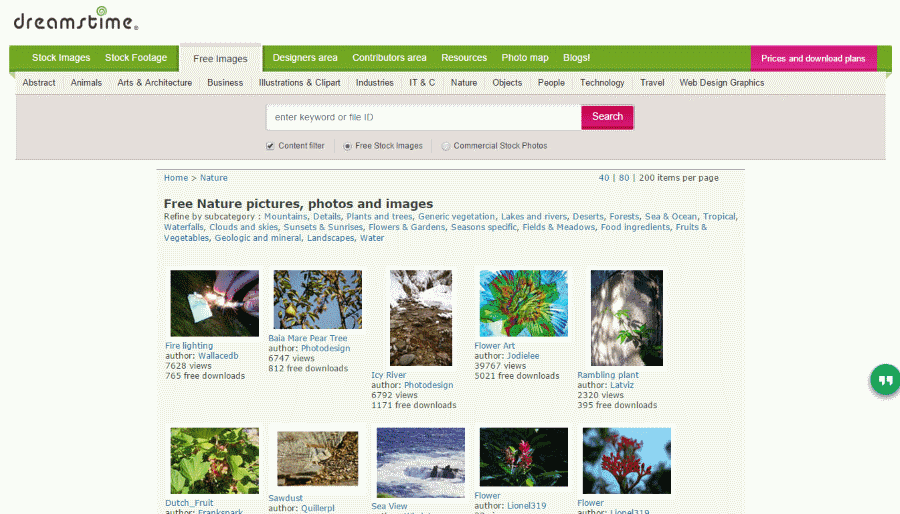Image resolution: width=900 pixels, height=514 pixels.
Task: Focus the keyword or file ID field
Action: tap(424, 118)
